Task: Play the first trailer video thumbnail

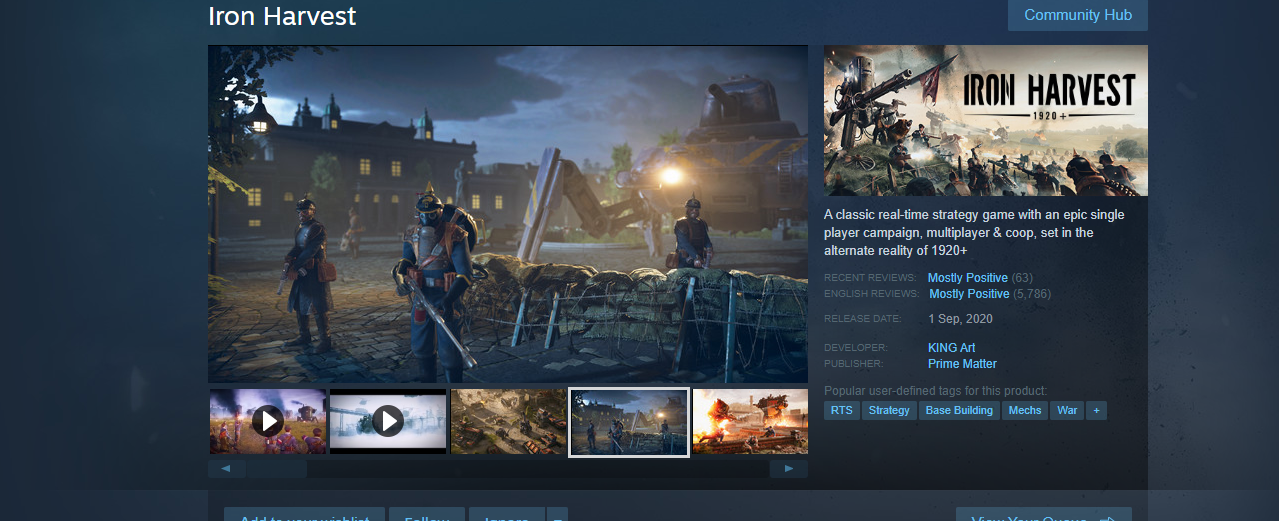Action: point(267,421)
